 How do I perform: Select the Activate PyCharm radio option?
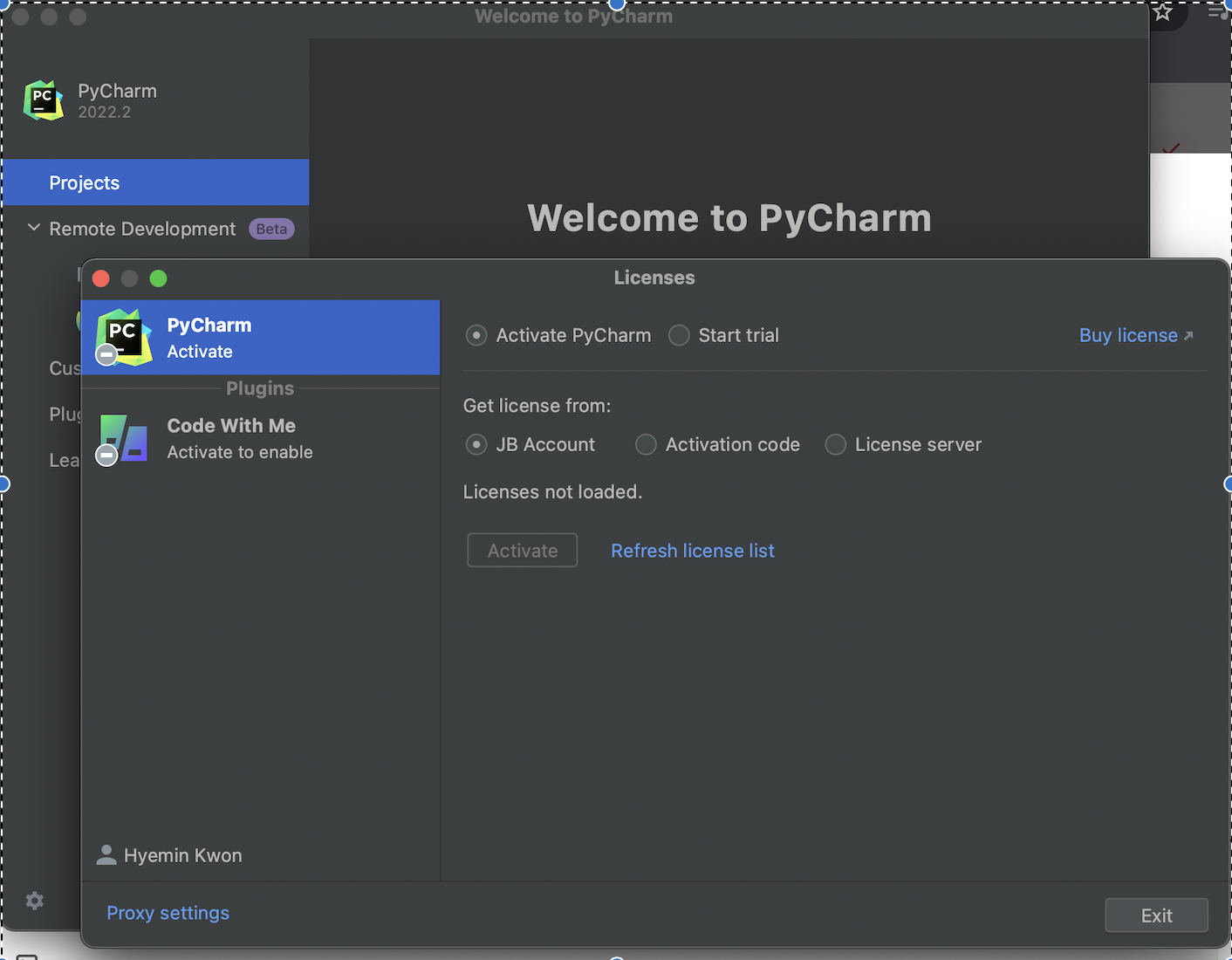click(476, 335)
